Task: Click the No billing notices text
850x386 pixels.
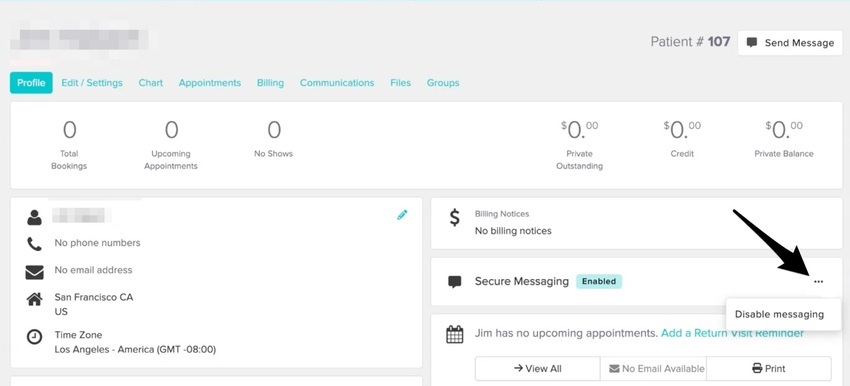Action: tap(513, 231)
